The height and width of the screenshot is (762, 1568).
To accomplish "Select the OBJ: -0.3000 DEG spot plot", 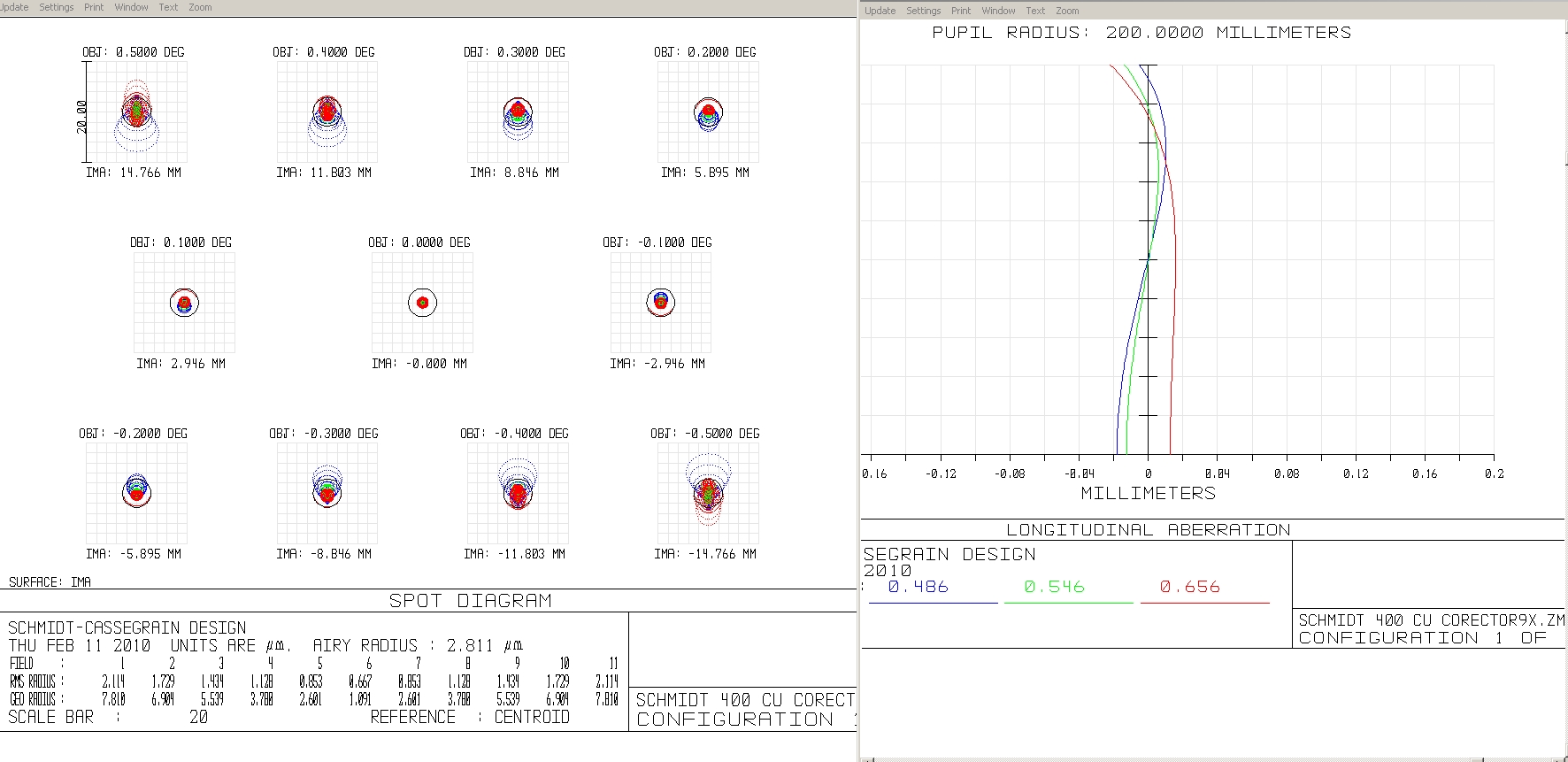I will (x=327, y=493).
